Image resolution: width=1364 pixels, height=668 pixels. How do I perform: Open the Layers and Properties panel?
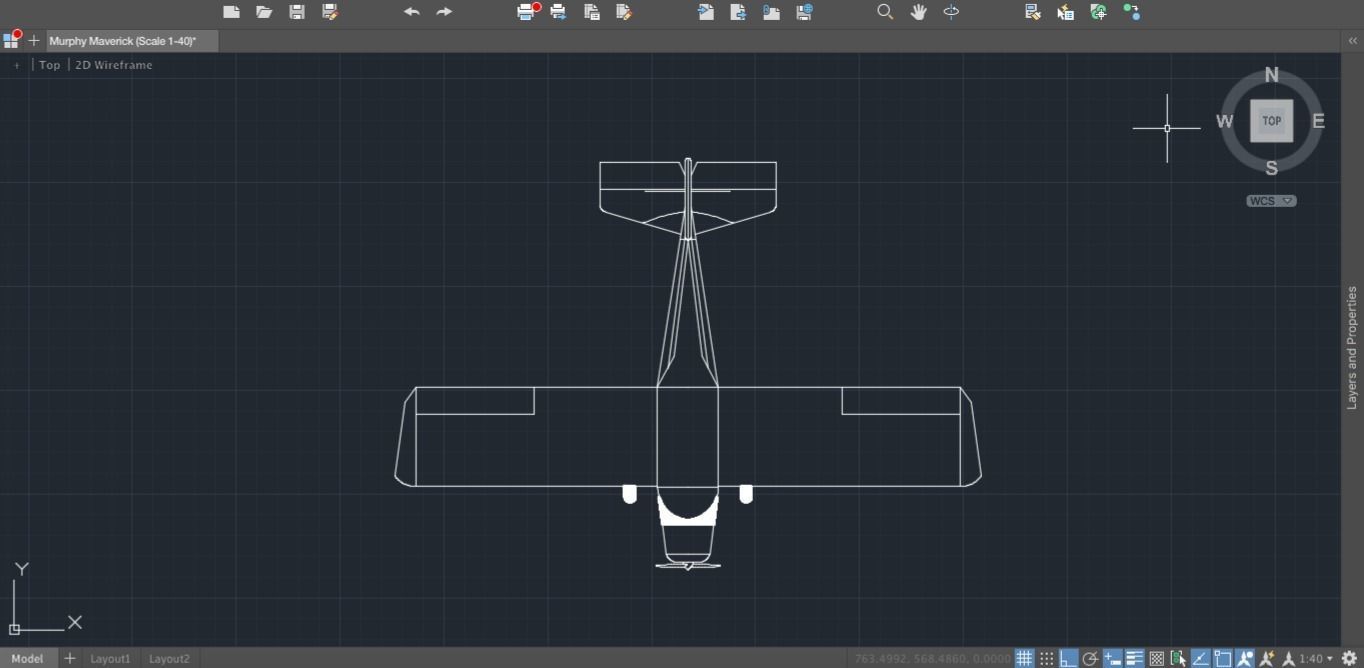click(1352, 350)
